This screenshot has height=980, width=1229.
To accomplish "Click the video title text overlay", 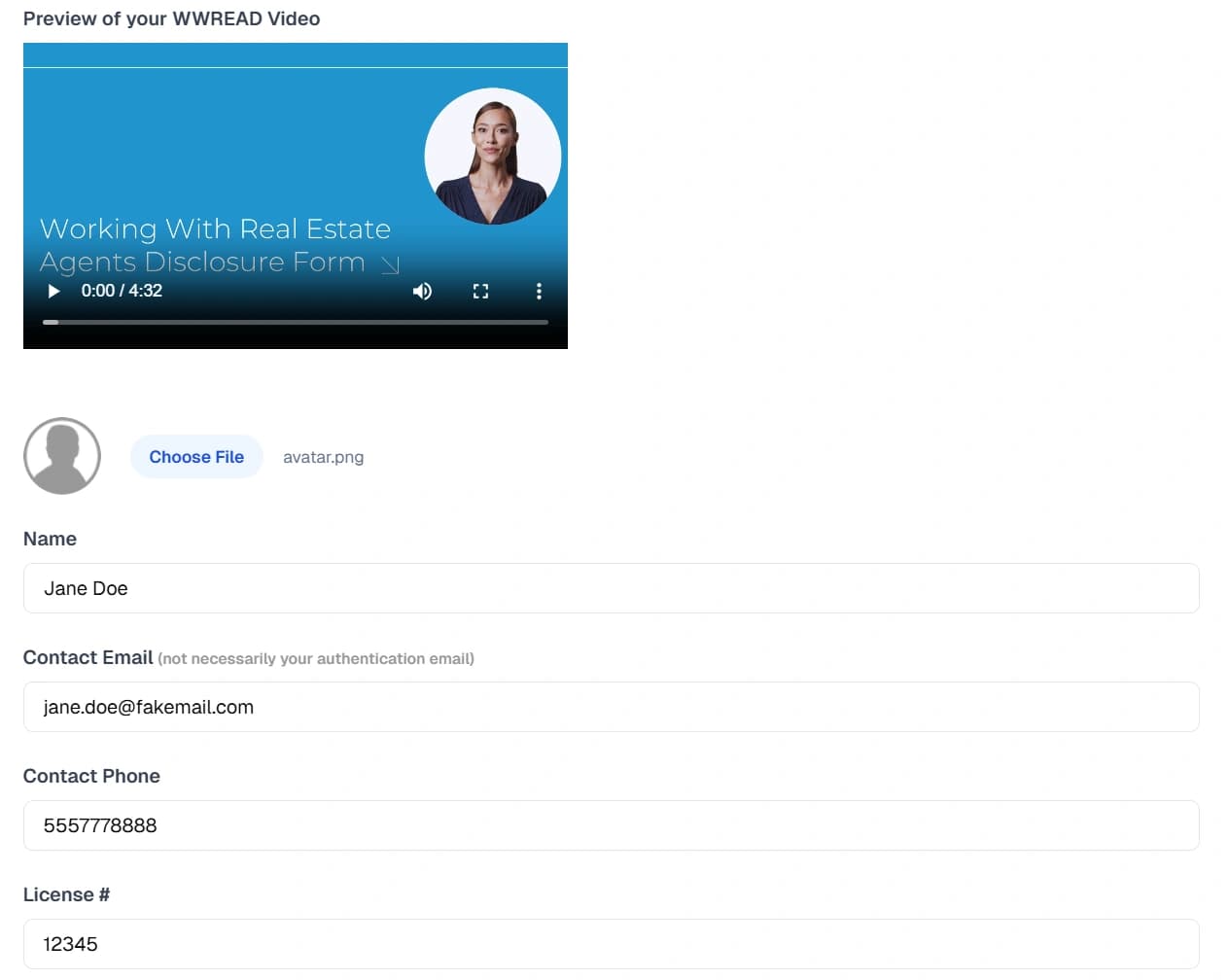I will pyautogui.click(x=214, y=245).
